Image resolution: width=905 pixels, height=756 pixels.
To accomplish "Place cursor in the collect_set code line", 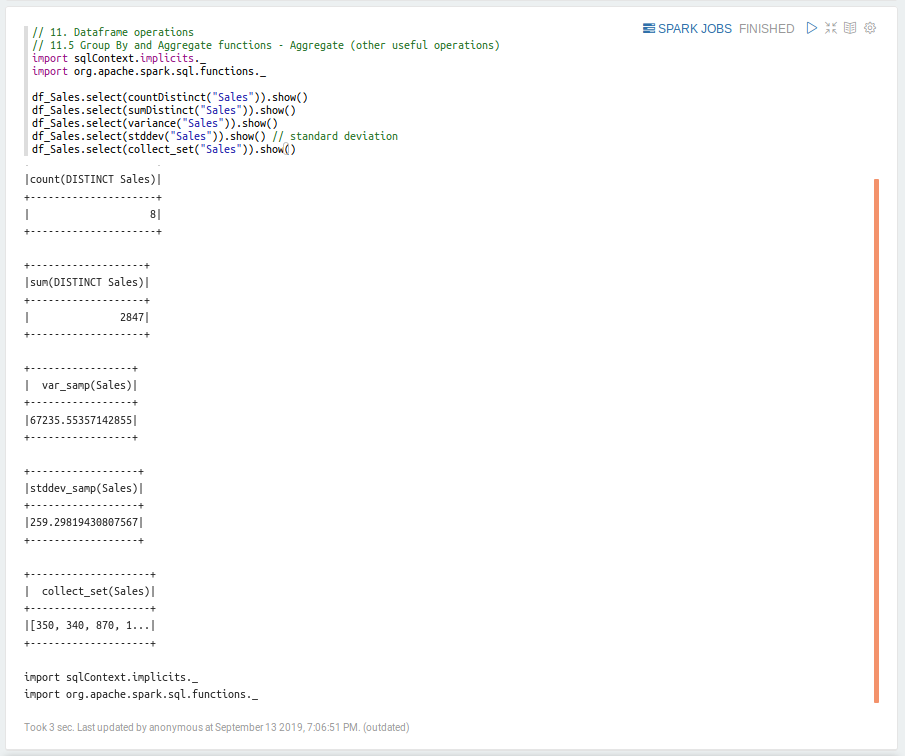I will click(x=164, y=149).
